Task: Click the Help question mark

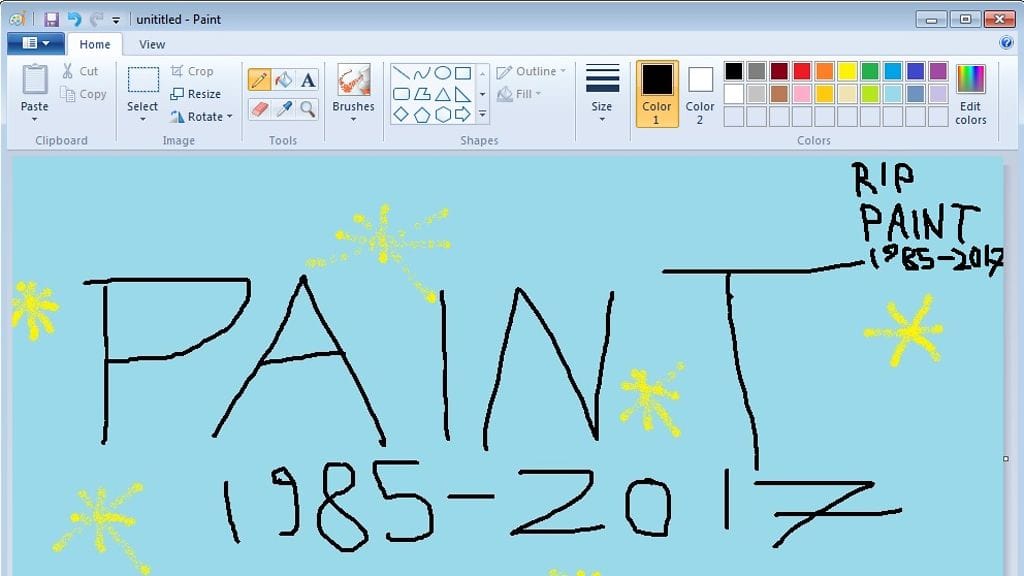Action: (x=1006, y=43)
